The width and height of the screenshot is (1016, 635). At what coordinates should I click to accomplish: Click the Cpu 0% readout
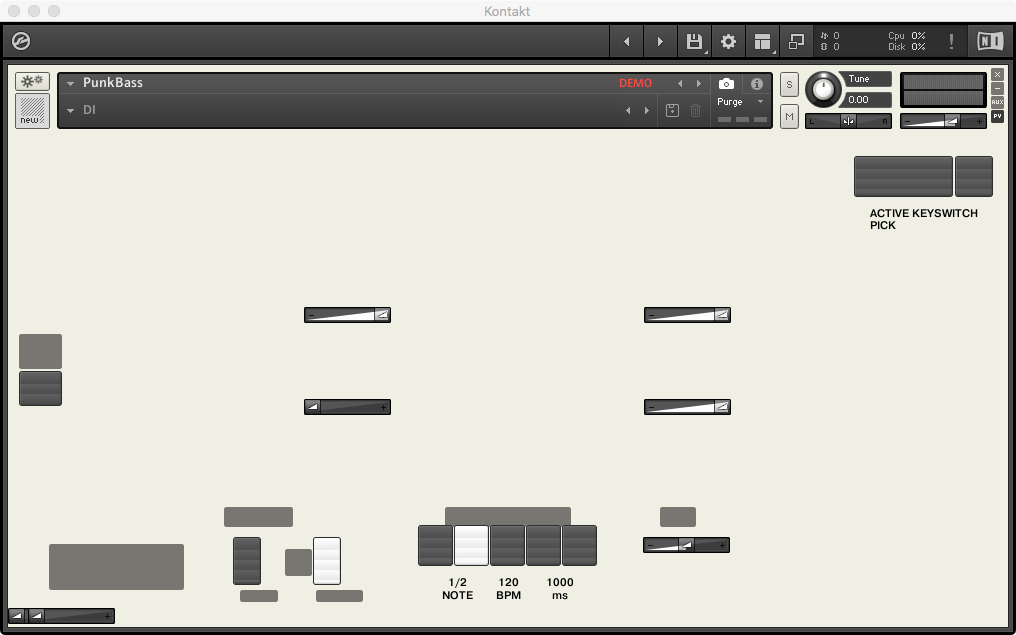tap(906, 36)
